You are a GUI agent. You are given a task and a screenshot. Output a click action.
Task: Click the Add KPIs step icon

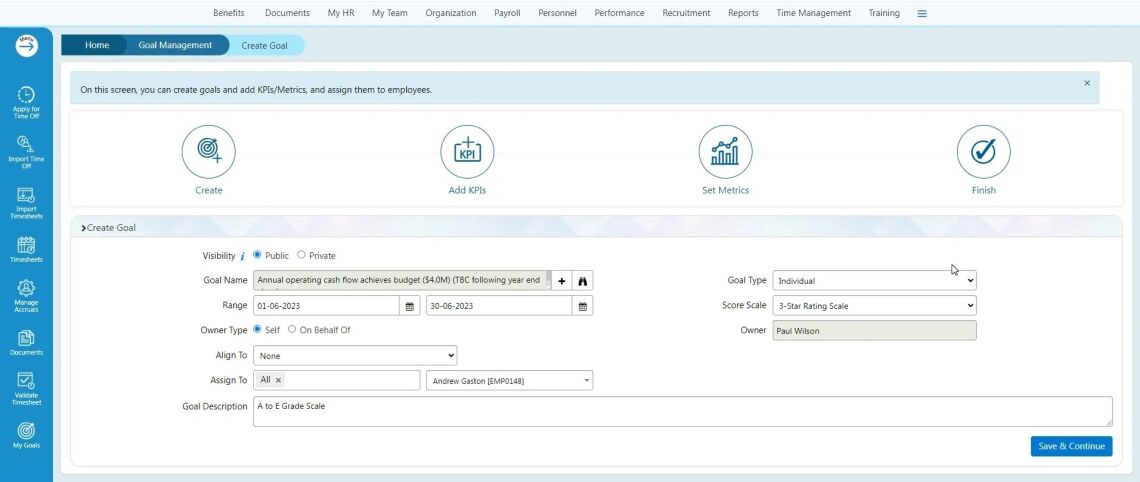[467, 151]
